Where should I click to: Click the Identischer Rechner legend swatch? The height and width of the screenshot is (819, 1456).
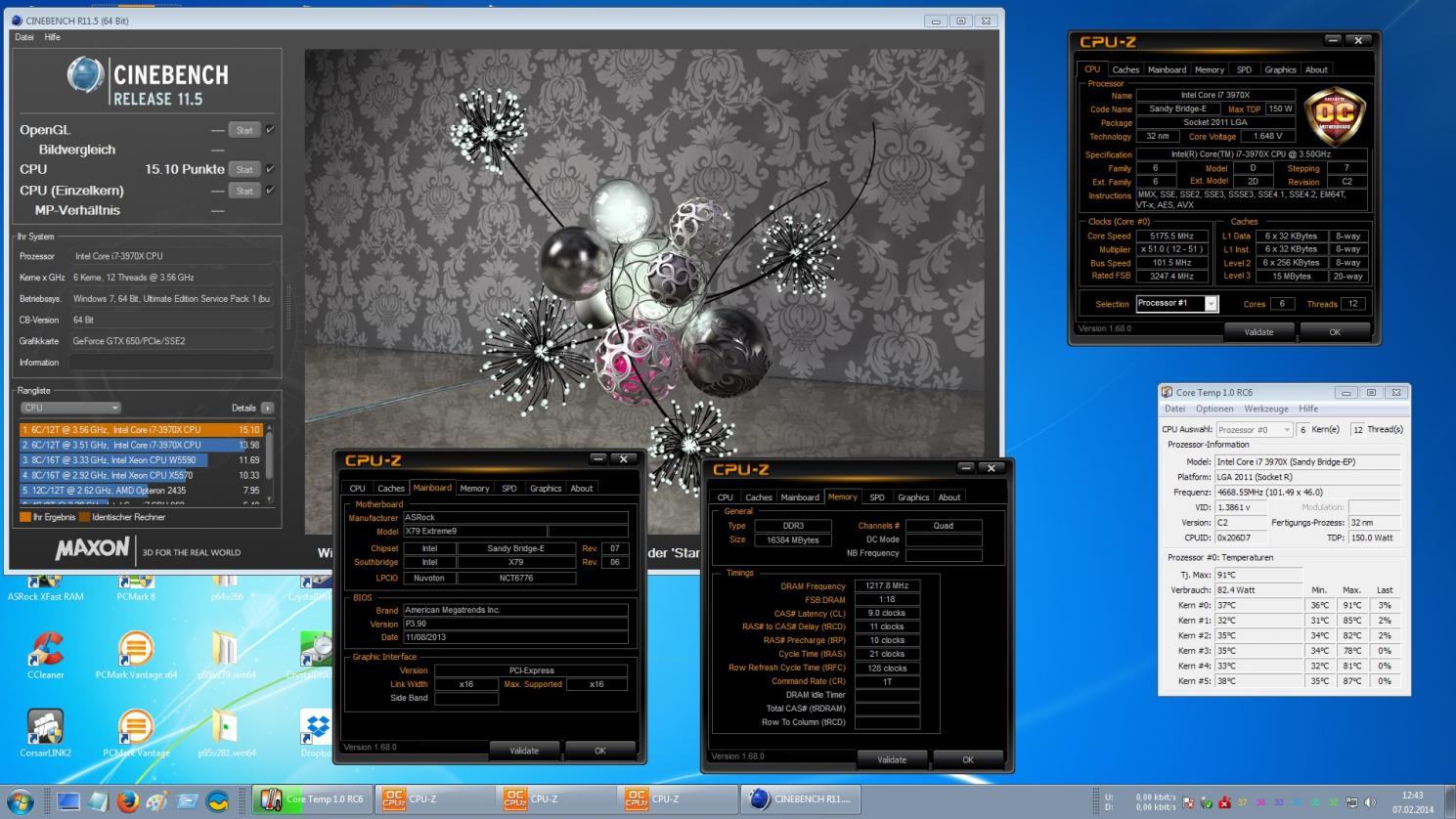pyautogui.click(x=84, y=517)
